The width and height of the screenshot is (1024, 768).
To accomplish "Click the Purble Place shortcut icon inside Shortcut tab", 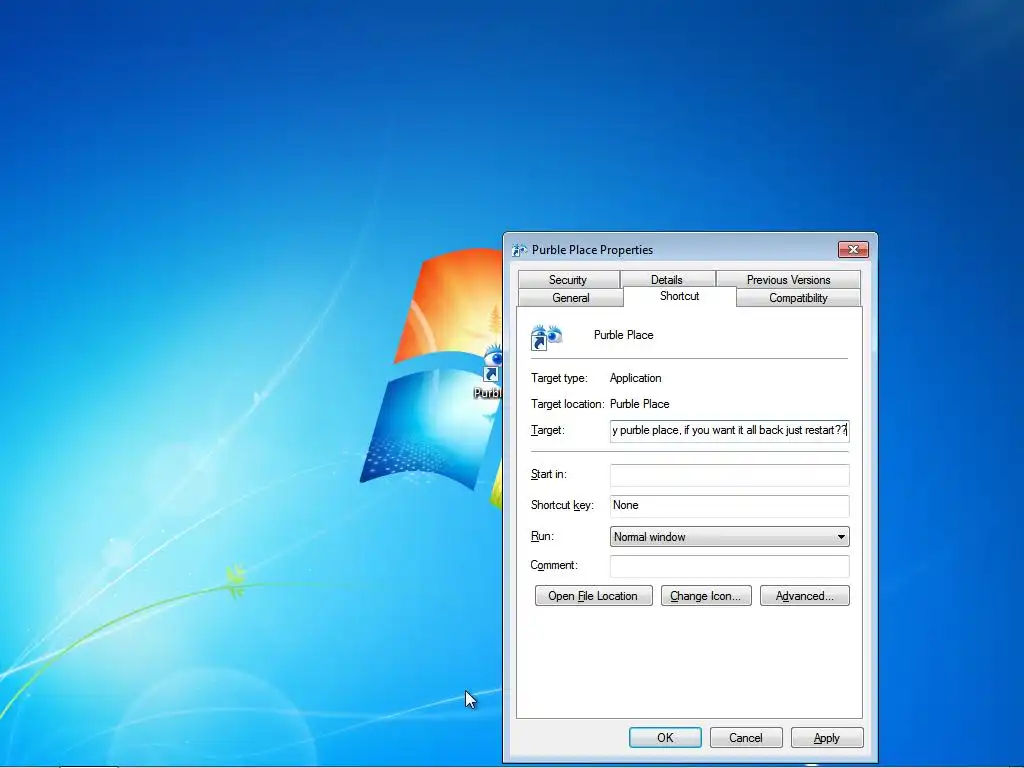I will (x=546, y=337).
